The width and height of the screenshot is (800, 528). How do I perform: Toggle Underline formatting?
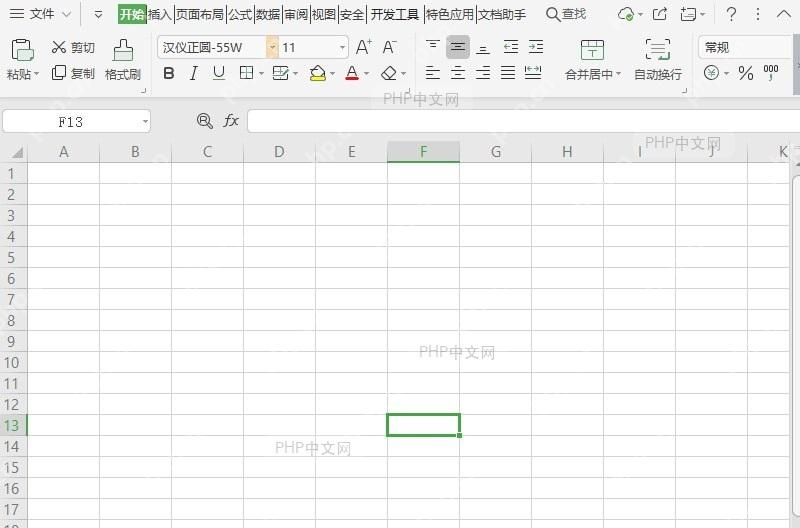219,73
